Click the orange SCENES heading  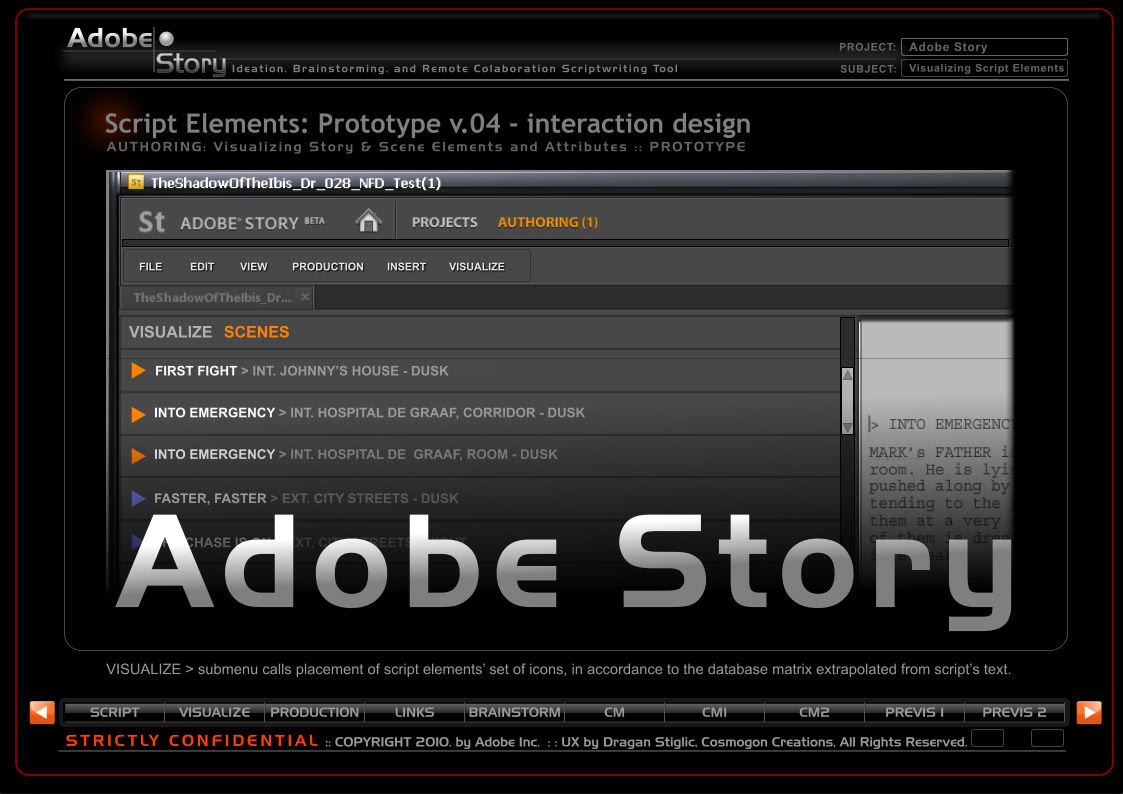[256, 332]
